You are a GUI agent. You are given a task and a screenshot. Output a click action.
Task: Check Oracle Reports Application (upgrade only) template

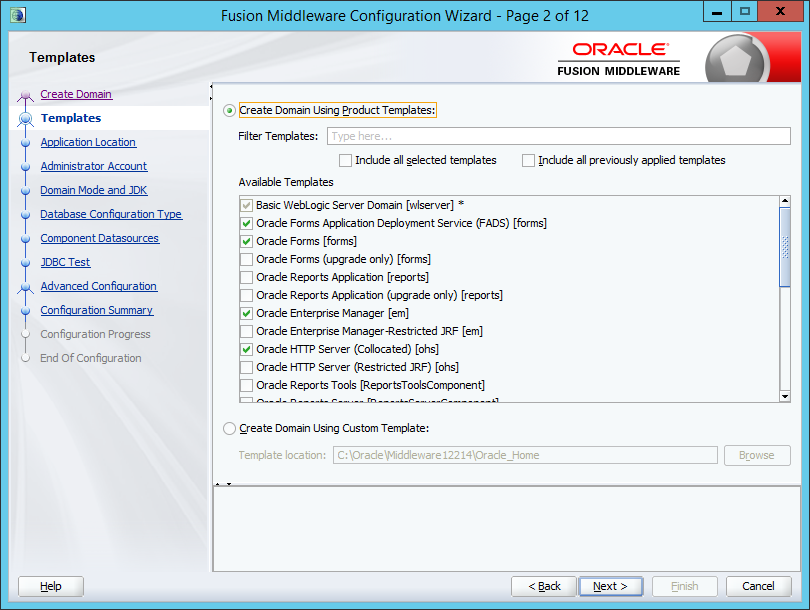click(x=246, y=295)
